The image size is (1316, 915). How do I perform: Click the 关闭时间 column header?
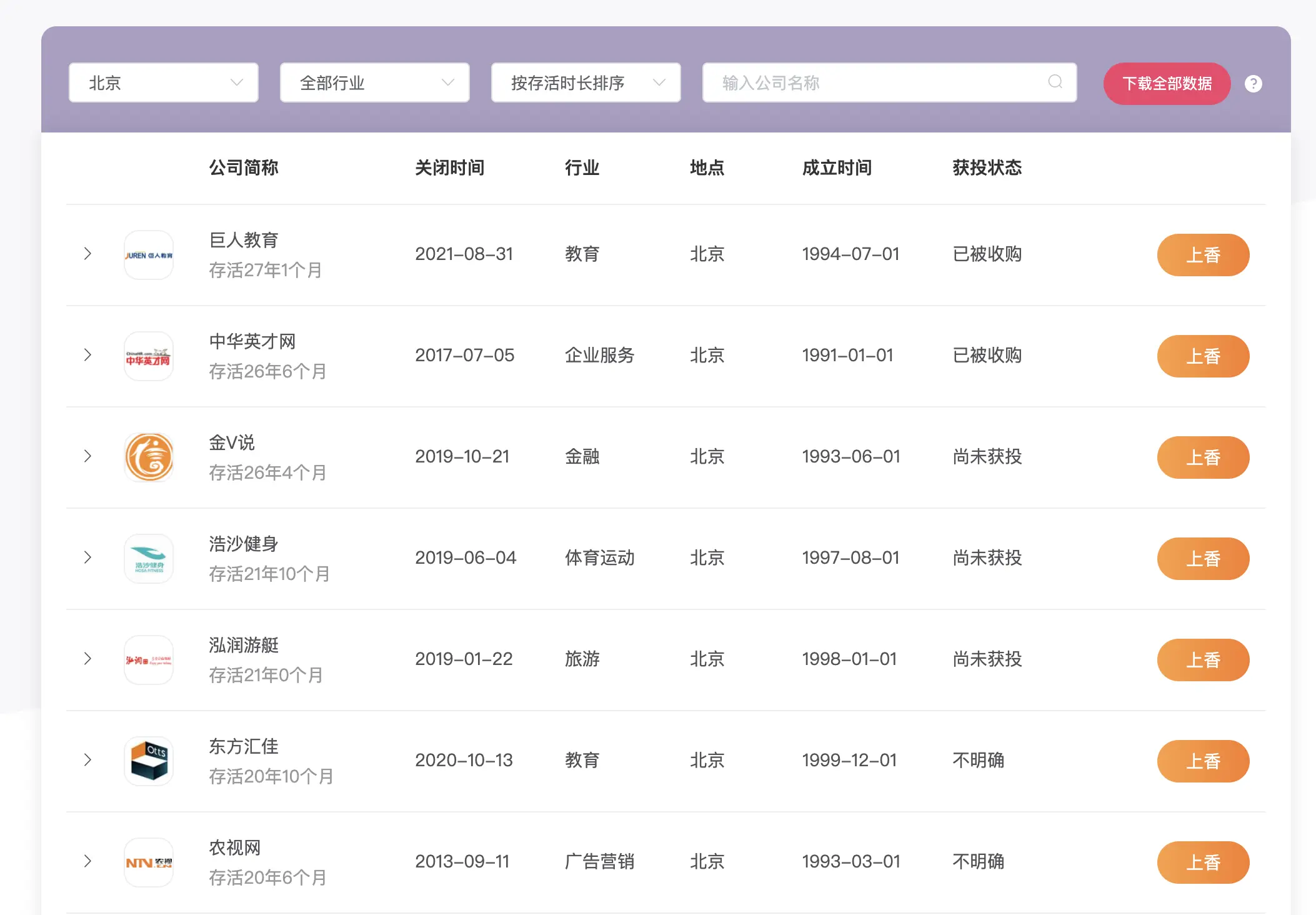click(449, 167)
